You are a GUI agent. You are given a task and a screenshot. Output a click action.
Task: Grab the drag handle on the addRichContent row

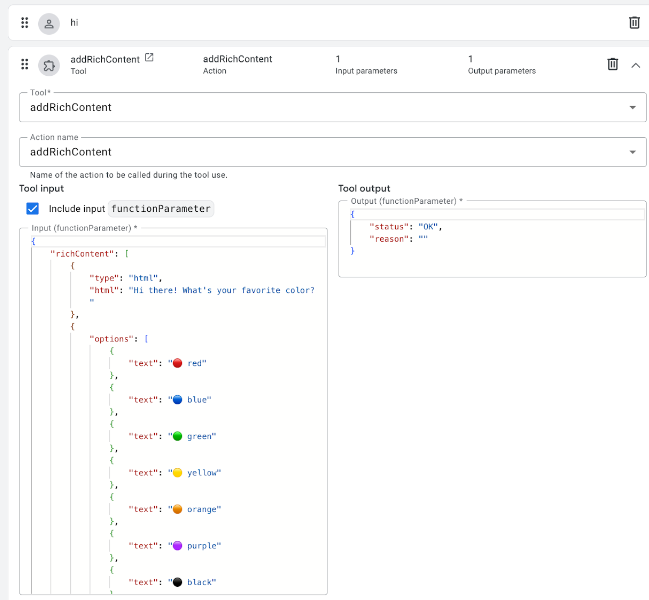25,65
